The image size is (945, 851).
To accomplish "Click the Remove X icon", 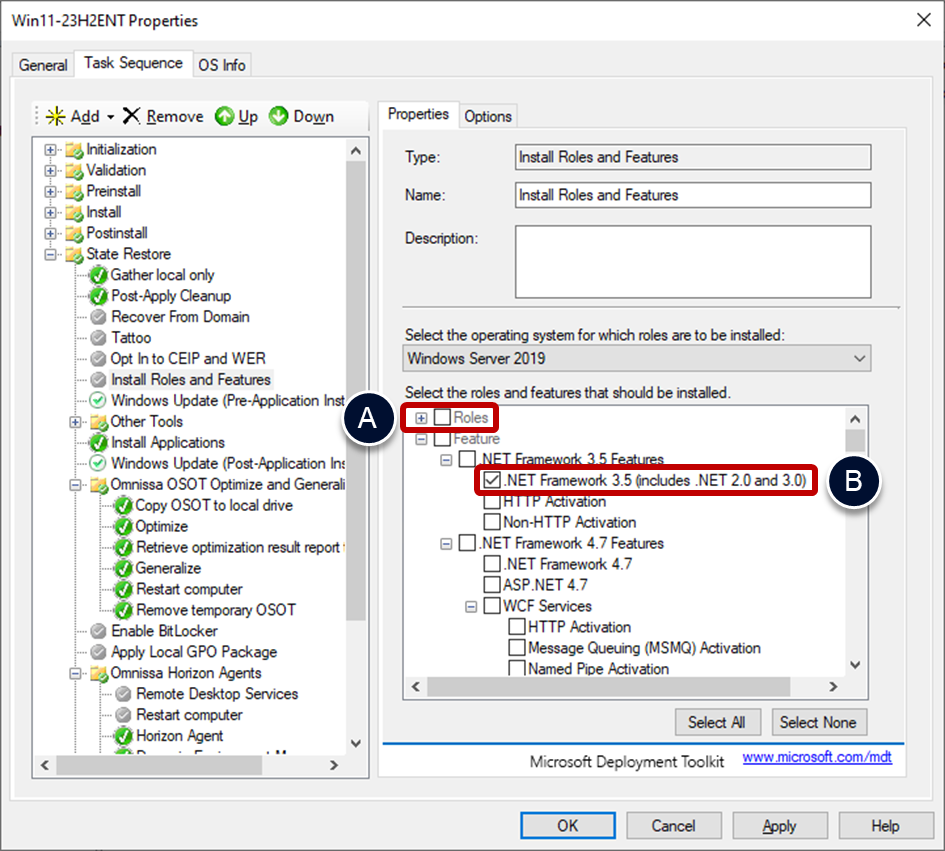I will pos(132,117).
